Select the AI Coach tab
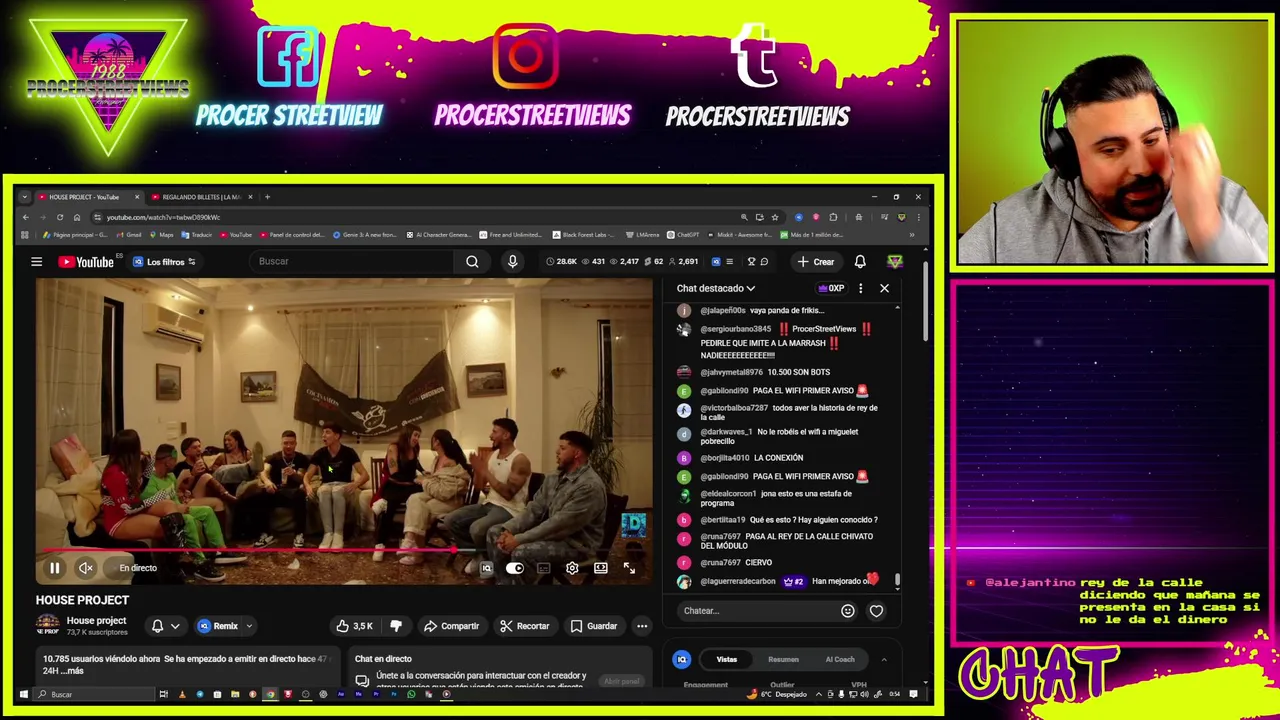 [x=840, y=660]
